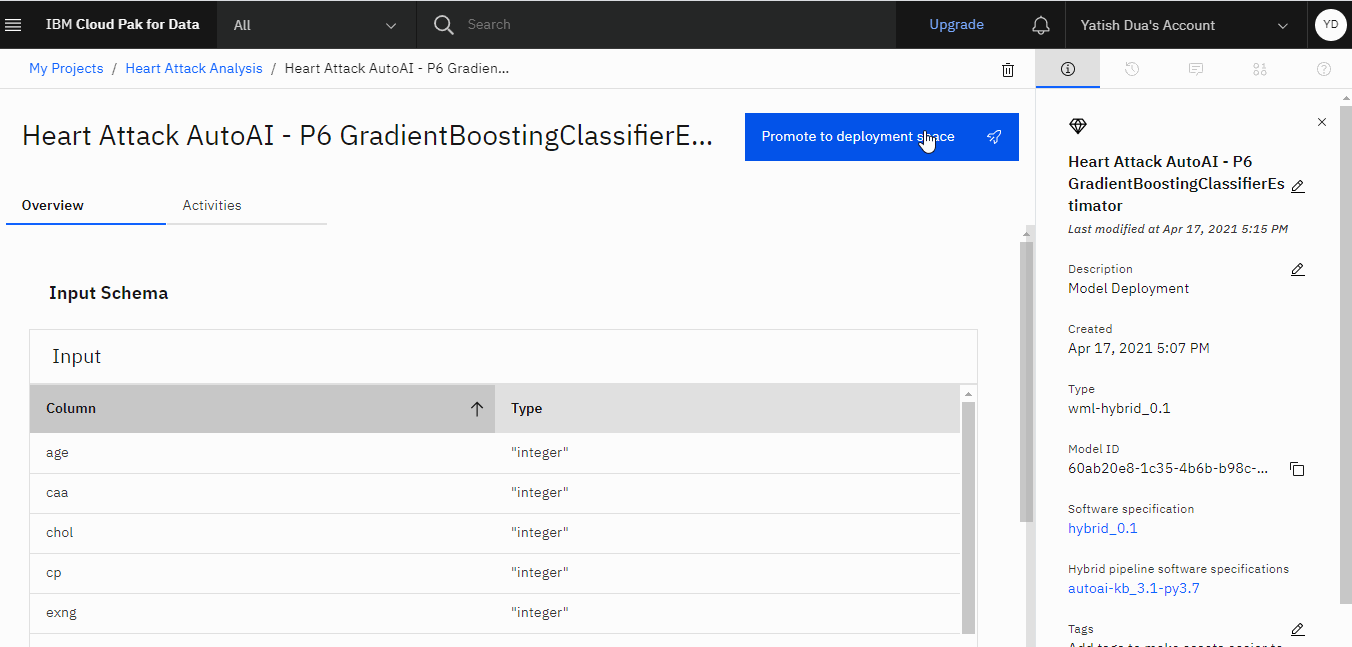Open the help question-mark panel icon
The width and height of the screenshot is (1352, 647).
pyautogui.click(x=1324, y=69)
